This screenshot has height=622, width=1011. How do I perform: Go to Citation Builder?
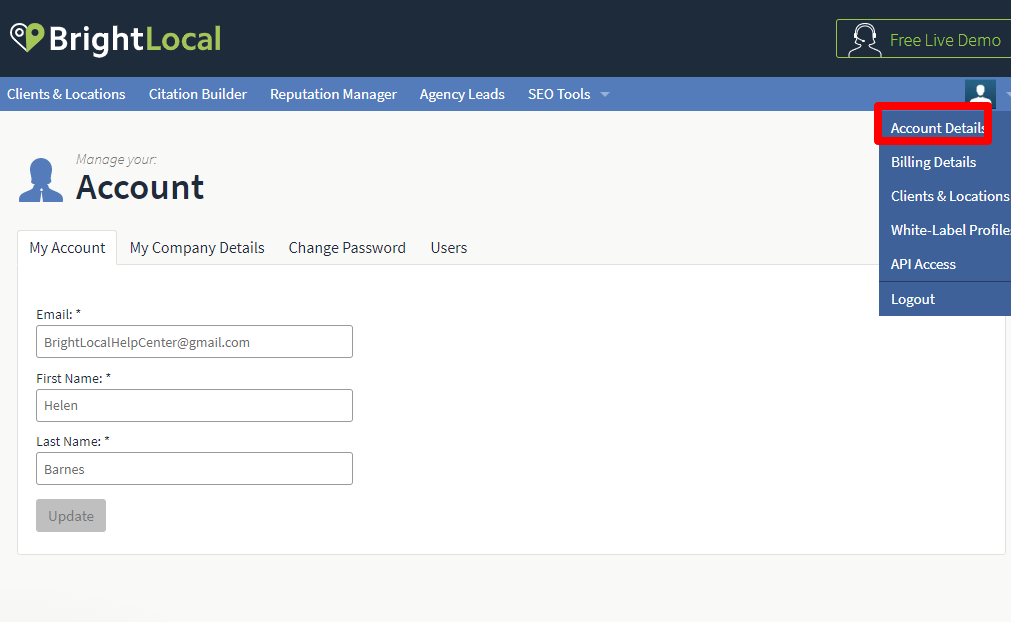pyautogui.click(x=198, y=94)
